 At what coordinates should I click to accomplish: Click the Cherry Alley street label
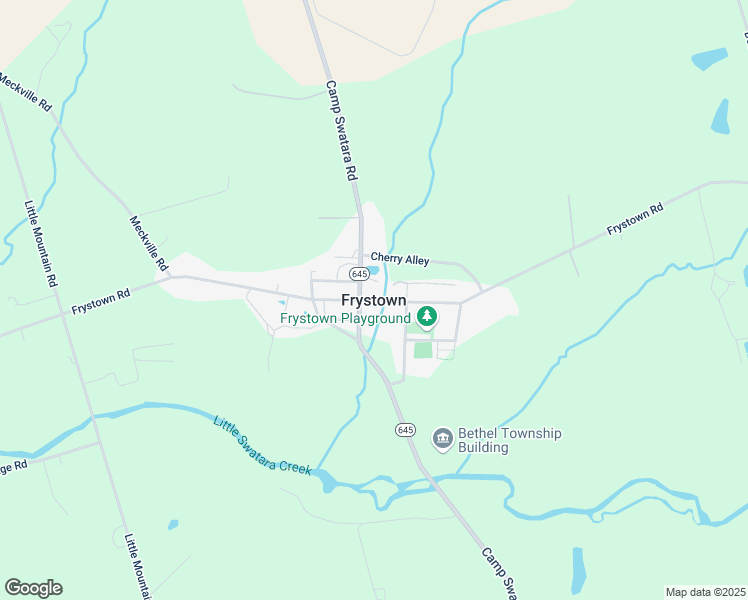(x=400, y=259)
